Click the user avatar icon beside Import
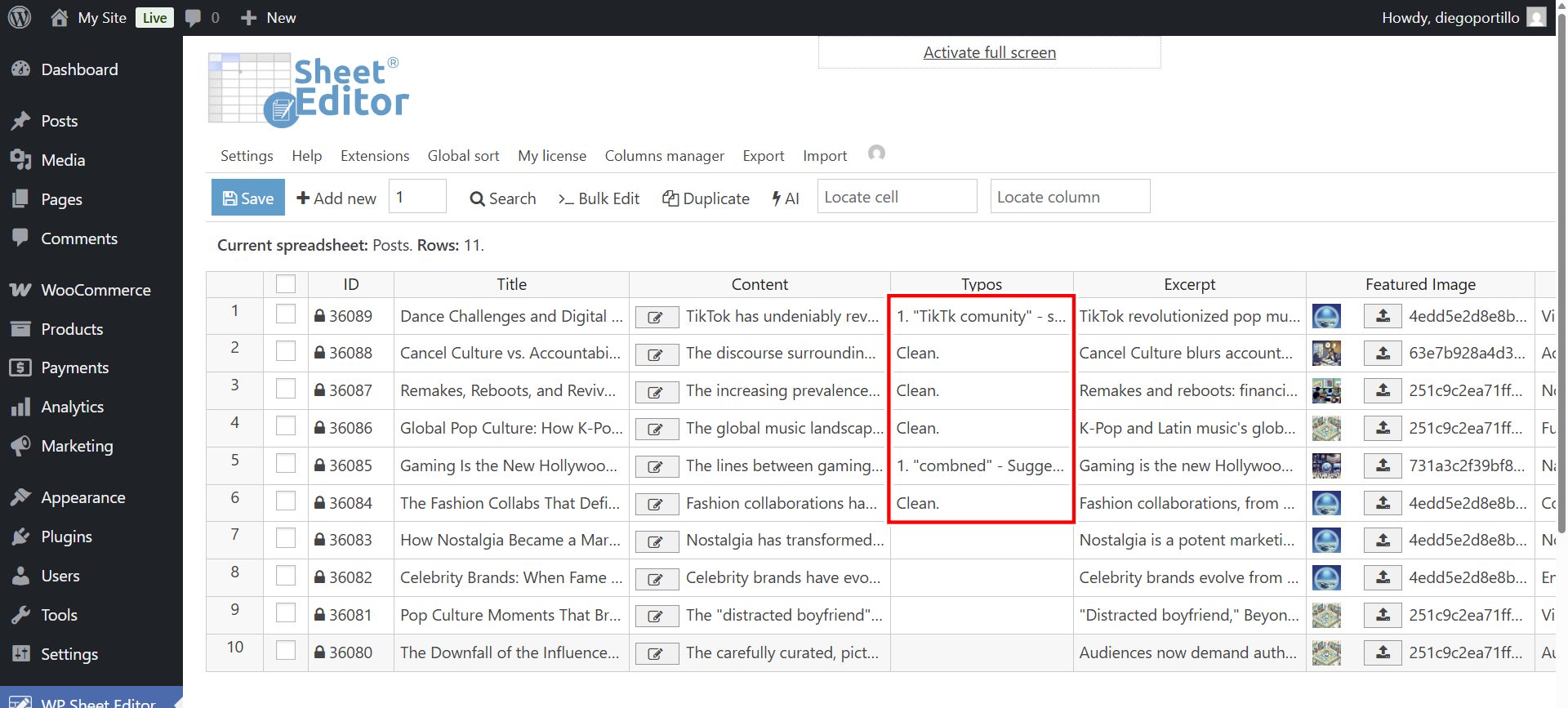 coord(876,154)
